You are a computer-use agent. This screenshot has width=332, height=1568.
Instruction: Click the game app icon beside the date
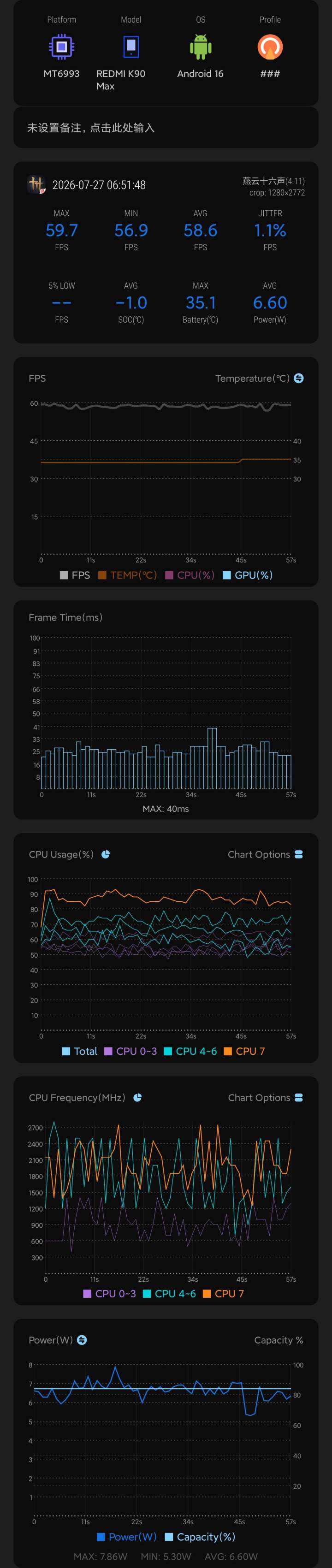click(36, 184)
